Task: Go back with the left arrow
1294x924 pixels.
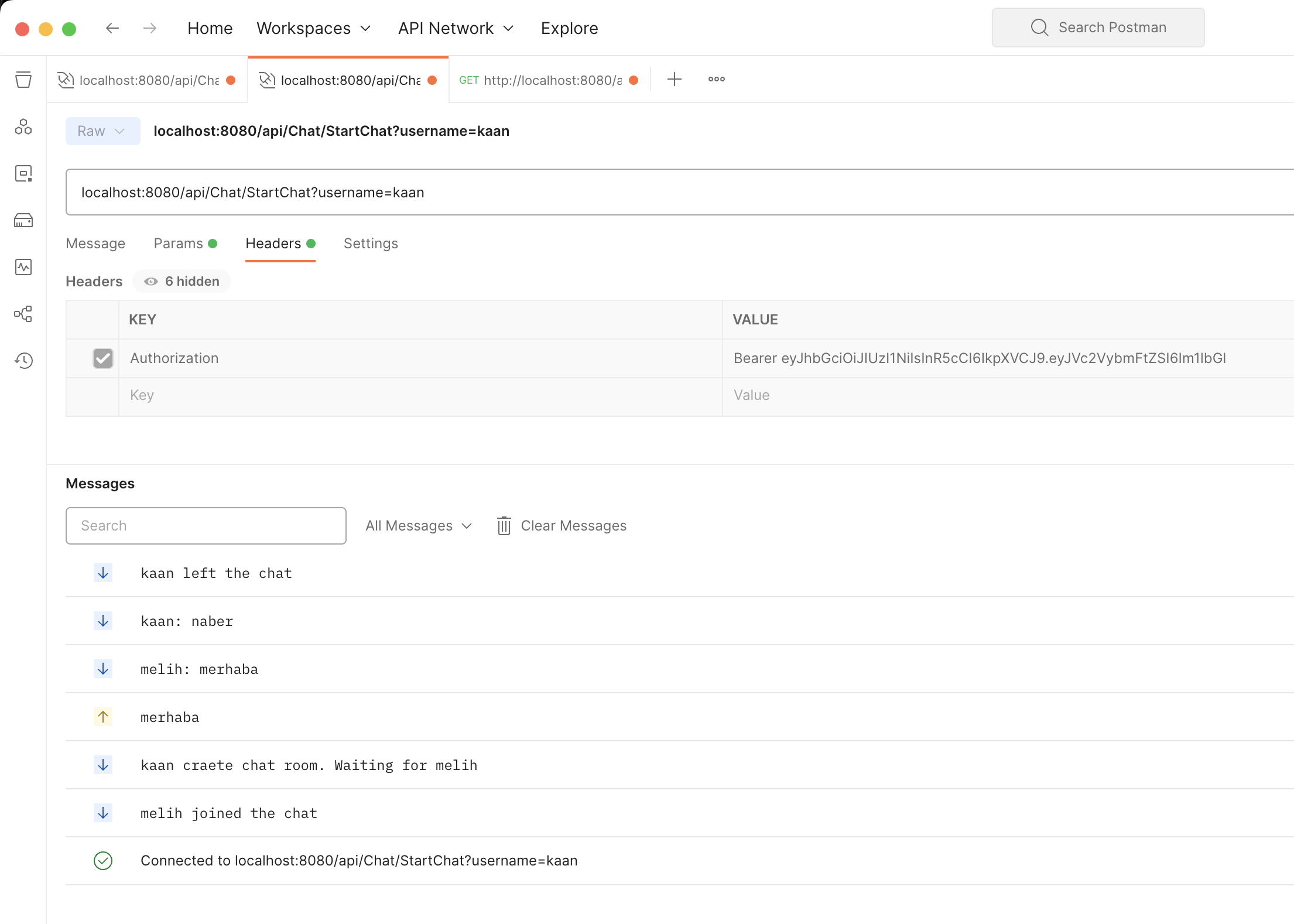Action: click(112, 28)
